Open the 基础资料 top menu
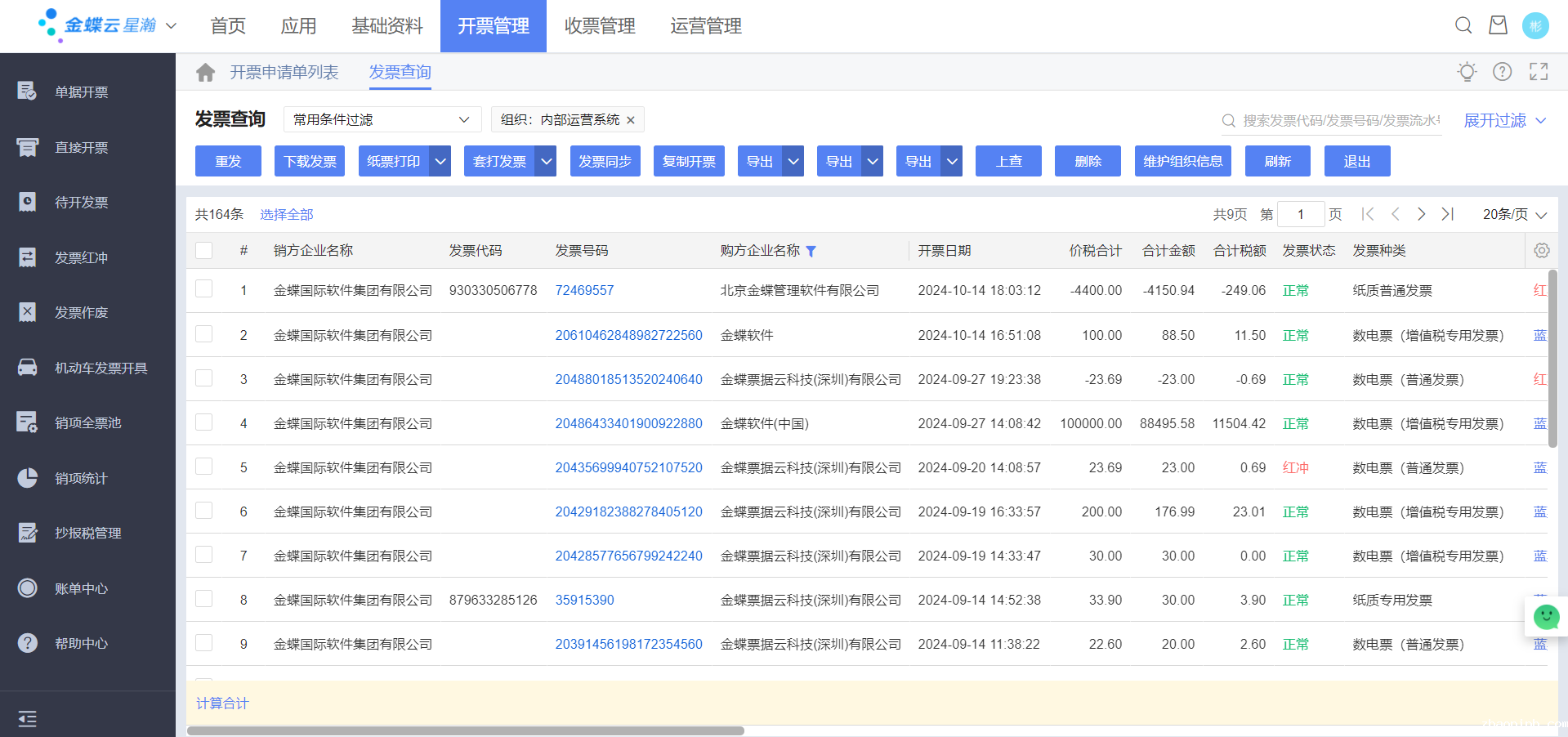Image resolution: width=1568 pixels, height=737 pixels. pos(387,26)
